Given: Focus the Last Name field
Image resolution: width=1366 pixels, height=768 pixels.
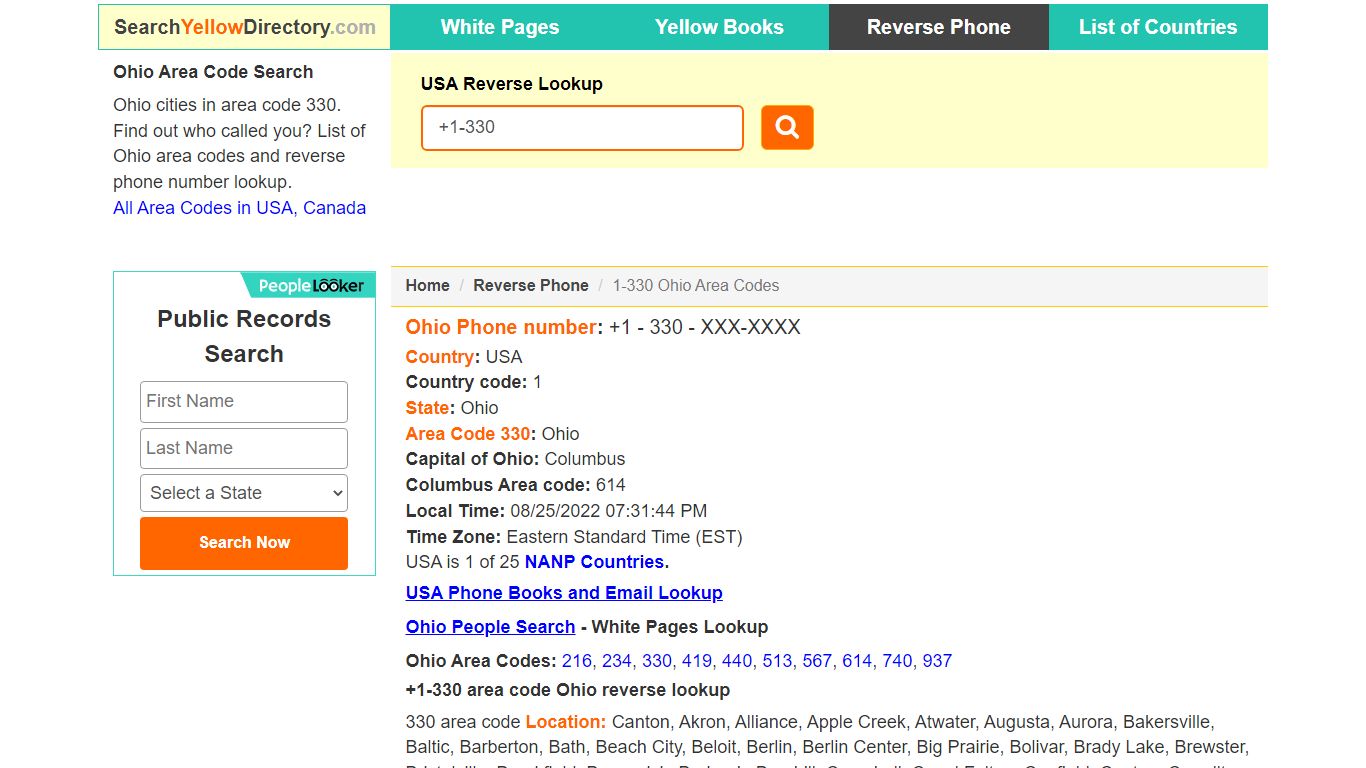Looking at the screenshot, I should [x=244, y=448].
